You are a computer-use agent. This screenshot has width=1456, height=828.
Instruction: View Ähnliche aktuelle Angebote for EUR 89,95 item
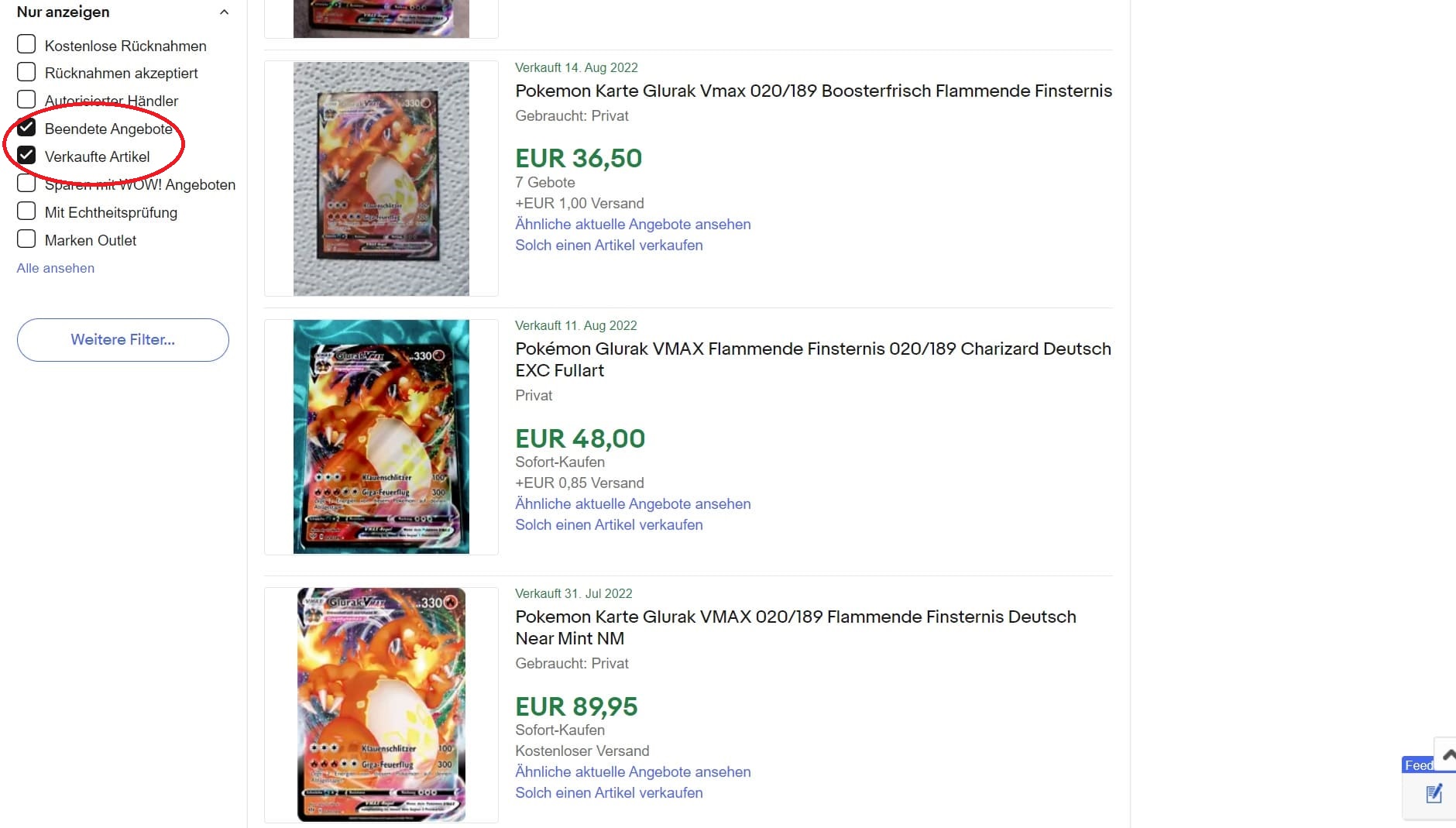coord(633,772)
